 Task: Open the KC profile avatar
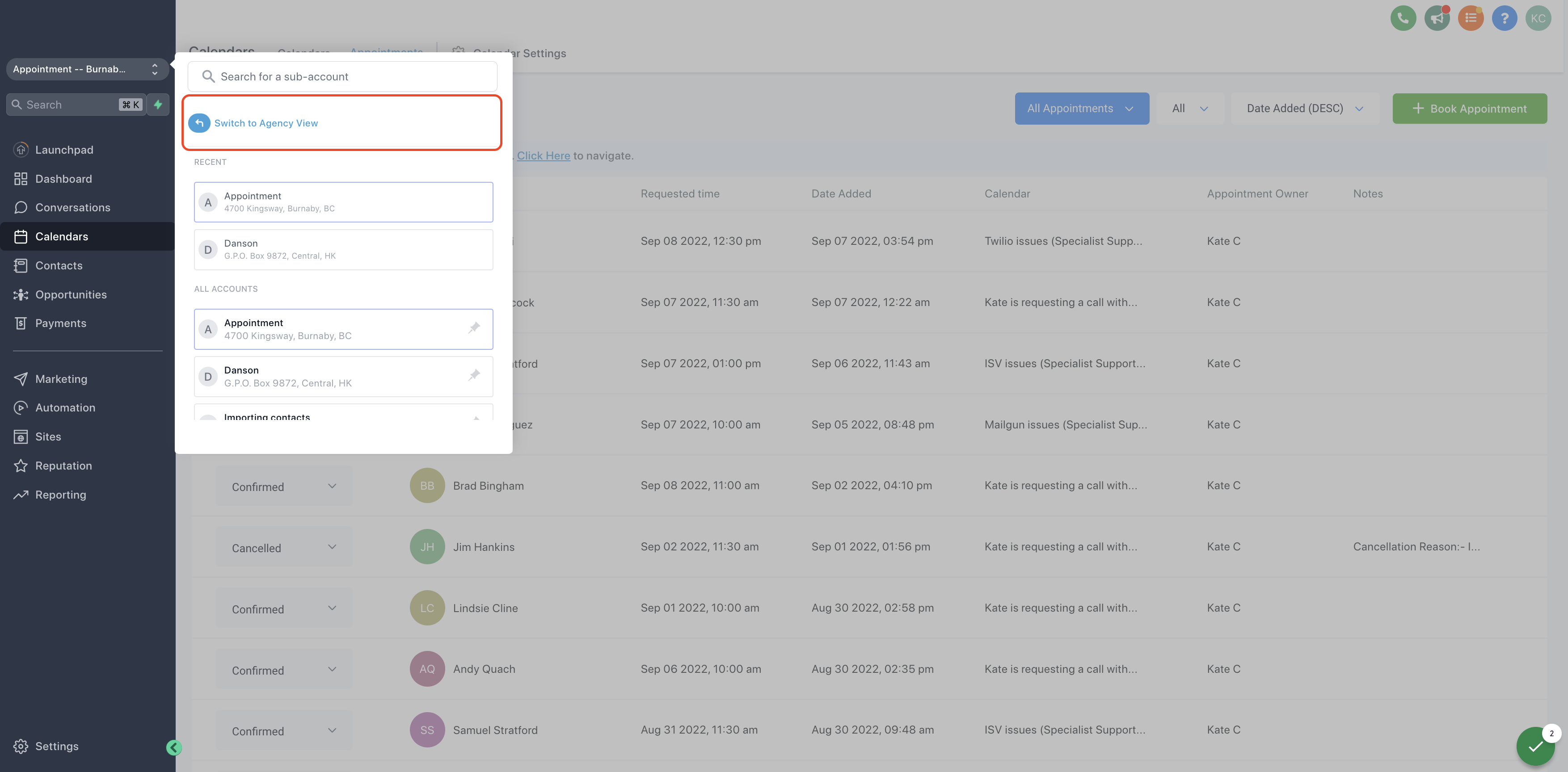(1538, 18)
